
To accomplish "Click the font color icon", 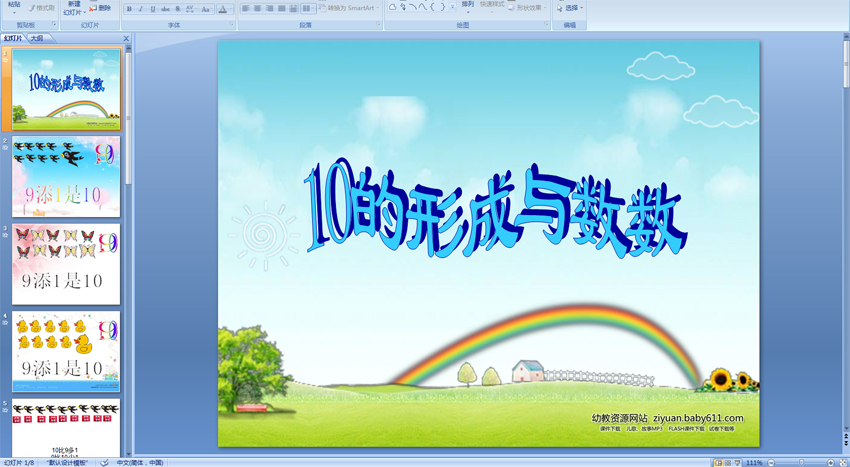I will [223, 9].
